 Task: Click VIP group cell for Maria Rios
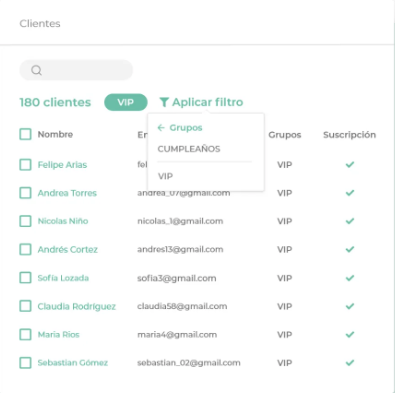tap(284, 334)
